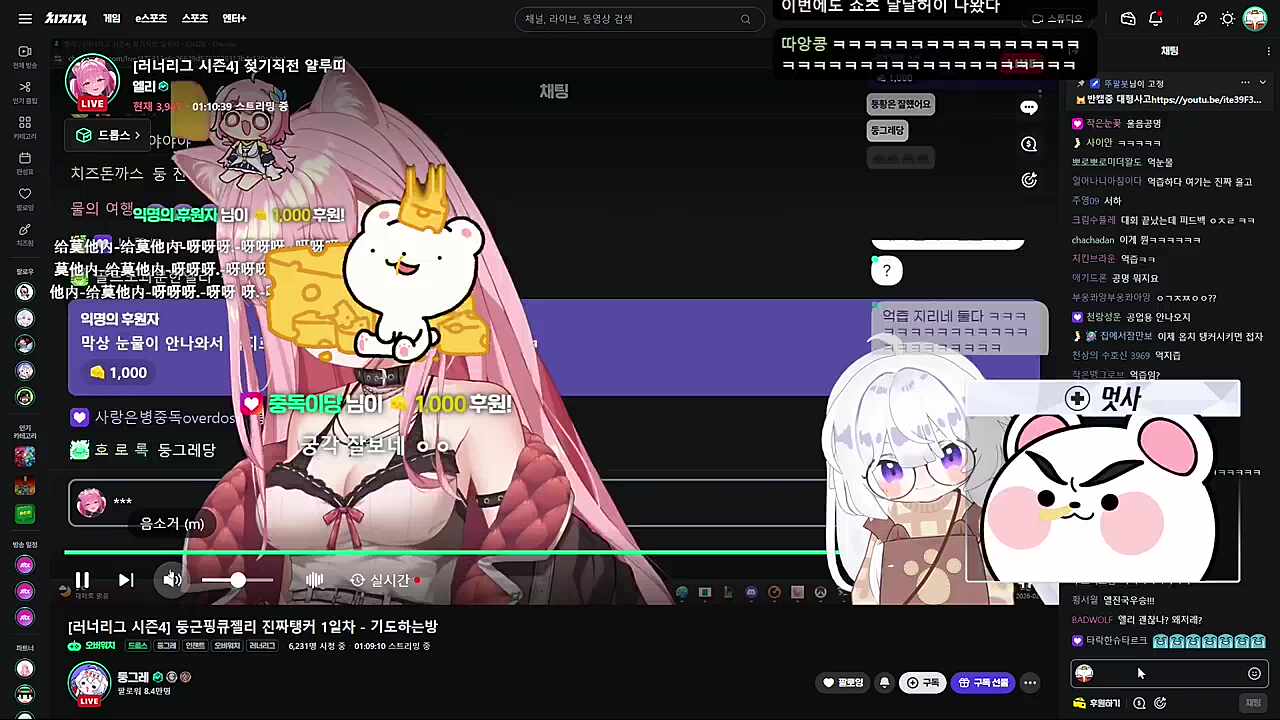Open the e스포츠 category
The height and width of the screenshot is (720, 1280).
pos(151,18)
